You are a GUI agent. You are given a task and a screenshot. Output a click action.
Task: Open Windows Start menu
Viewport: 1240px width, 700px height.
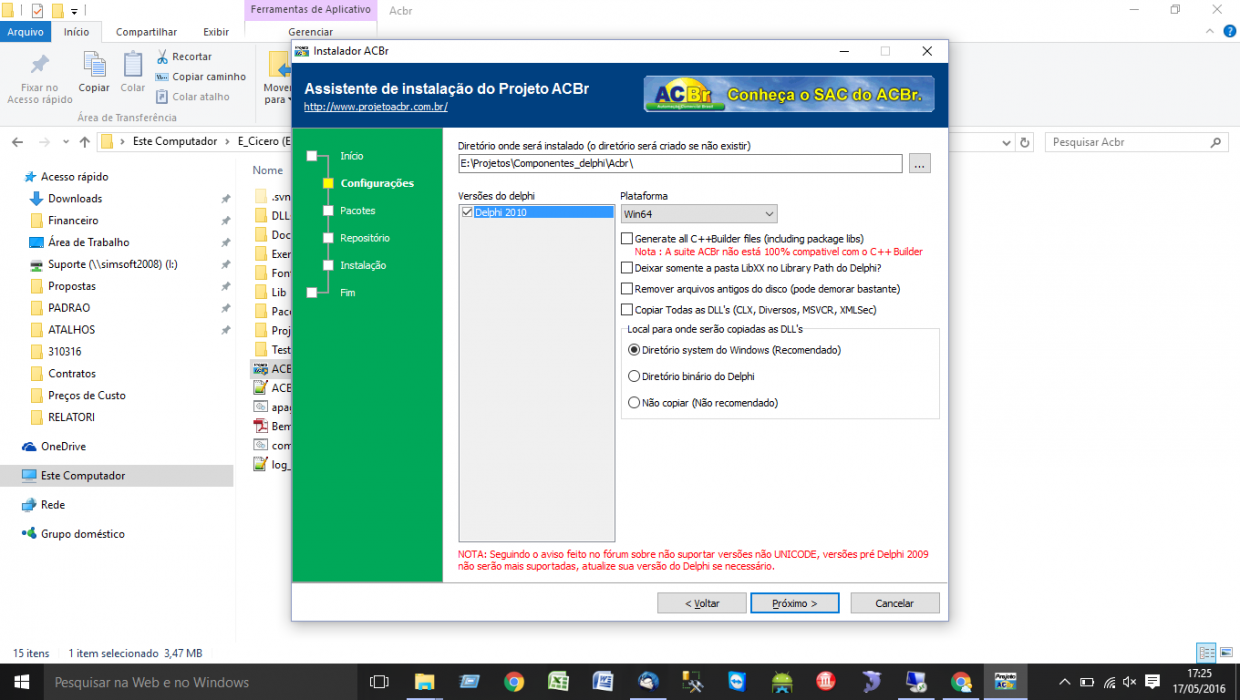[22, 682]
